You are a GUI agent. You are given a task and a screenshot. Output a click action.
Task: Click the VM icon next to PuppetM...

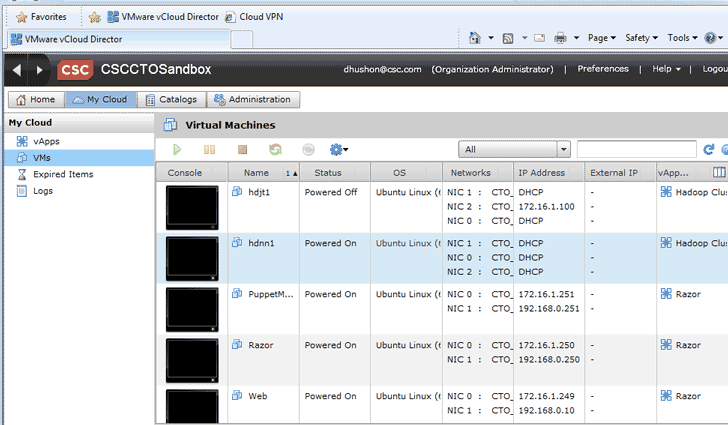coord(237,294)
